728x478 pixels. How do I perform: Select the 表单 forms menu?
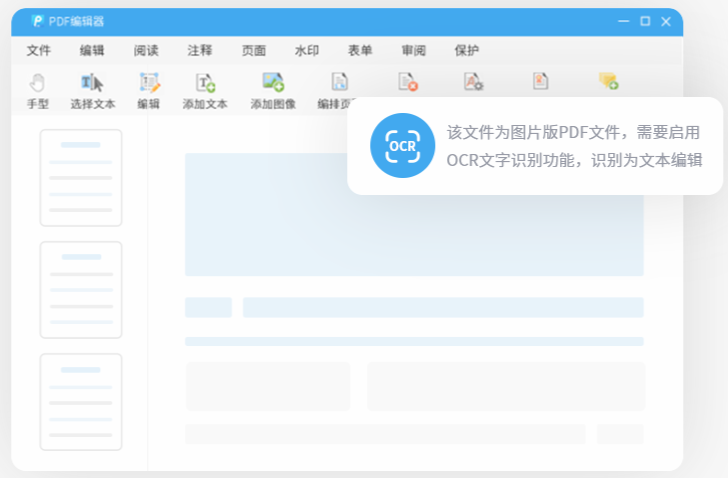tap(360, 51)
